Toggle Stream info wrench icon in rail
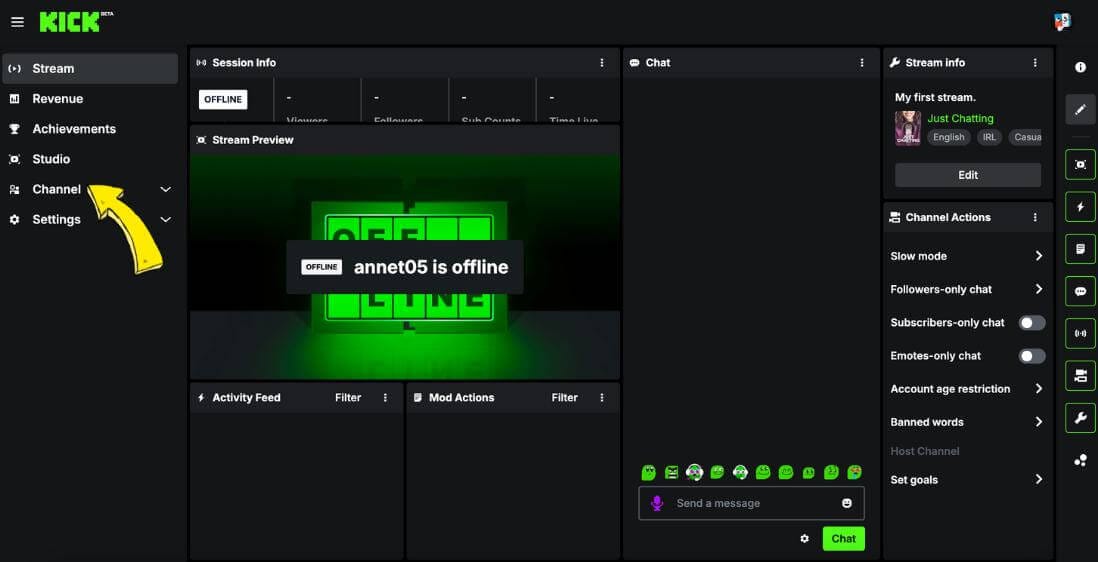This screenshot has width=1098, height=562. (1080, 418)
